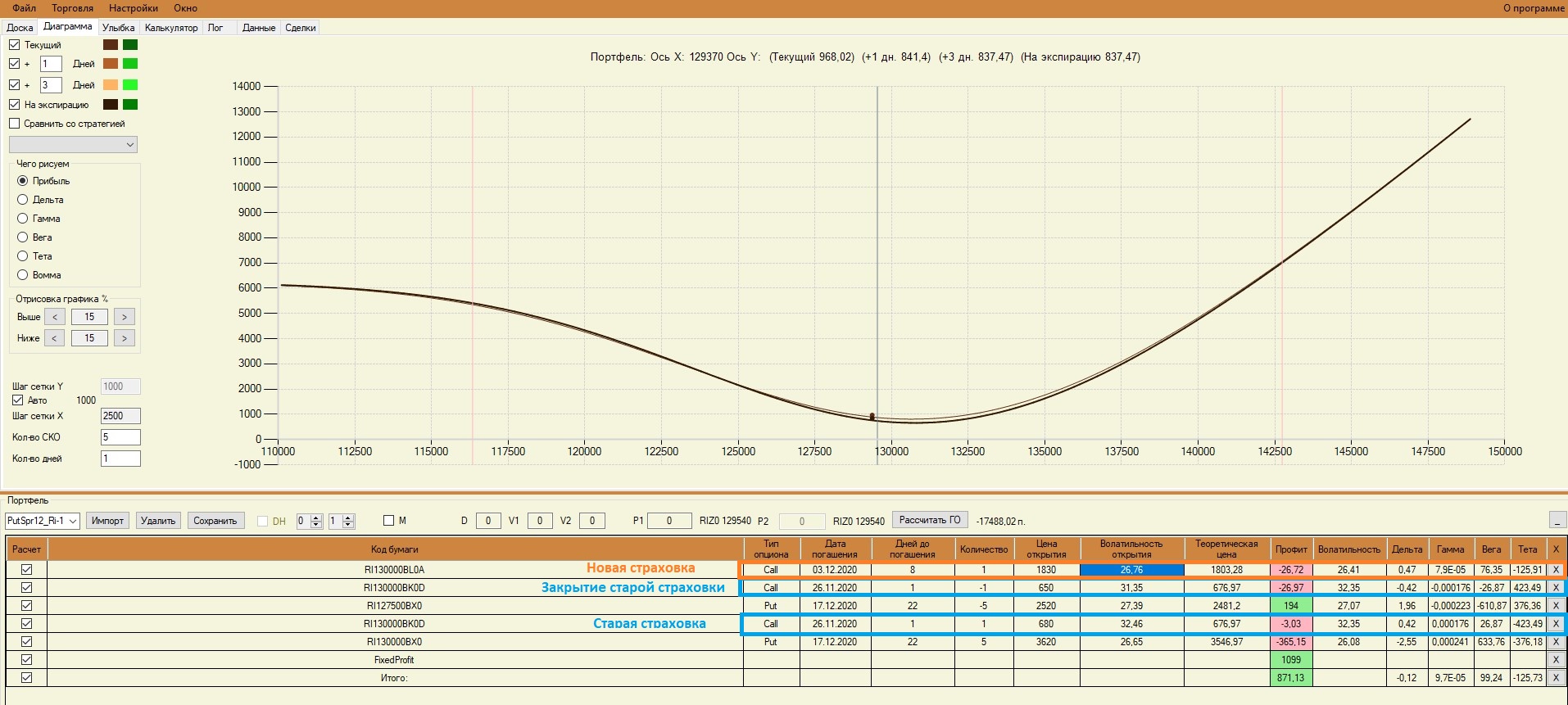Image resolution: width=1568 pixels, height=705 pixels.
Task: Click the 'V1' input field
Action: coord(540,521)
